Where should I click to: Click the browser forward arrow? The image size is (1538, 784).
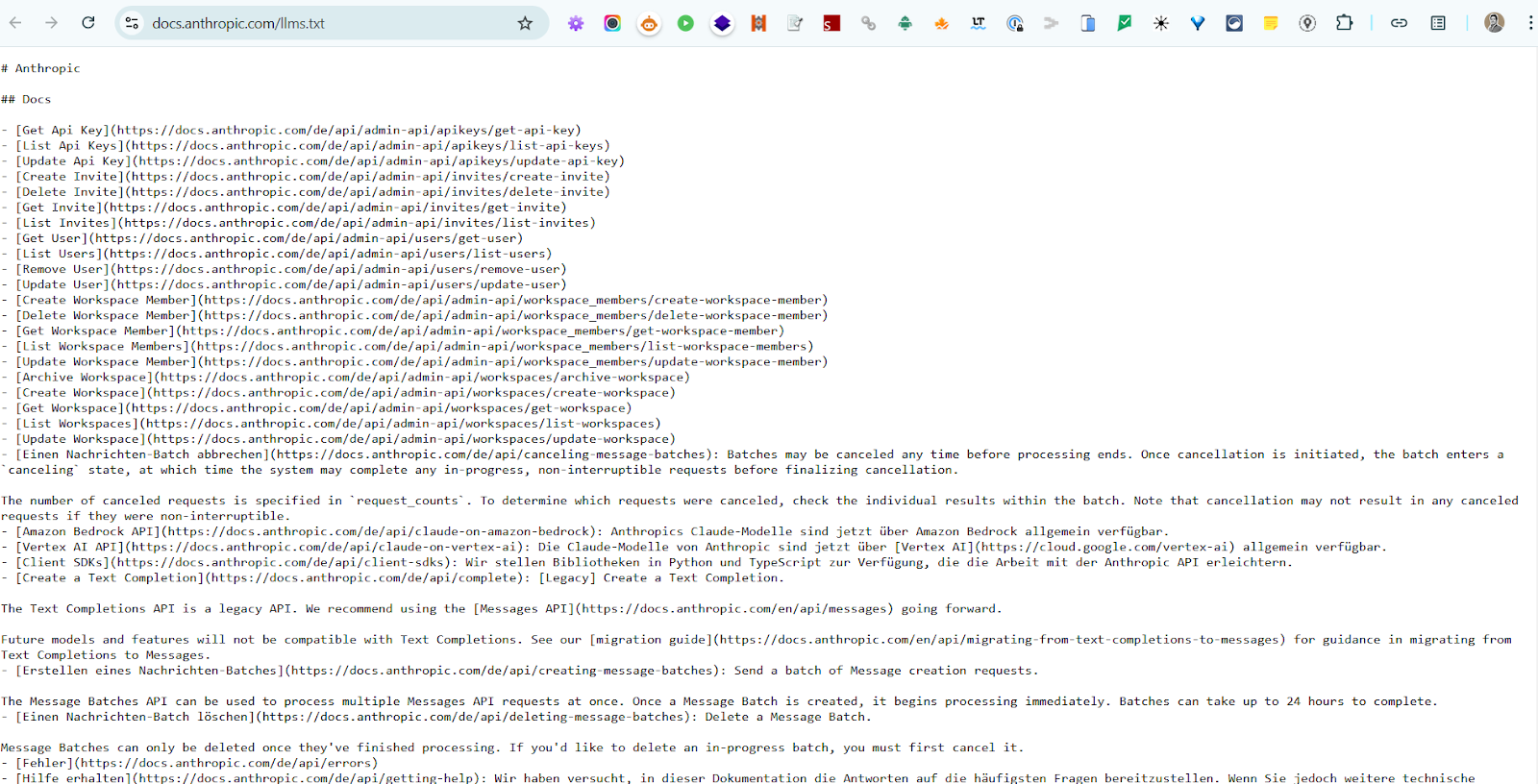coord(52,23)
